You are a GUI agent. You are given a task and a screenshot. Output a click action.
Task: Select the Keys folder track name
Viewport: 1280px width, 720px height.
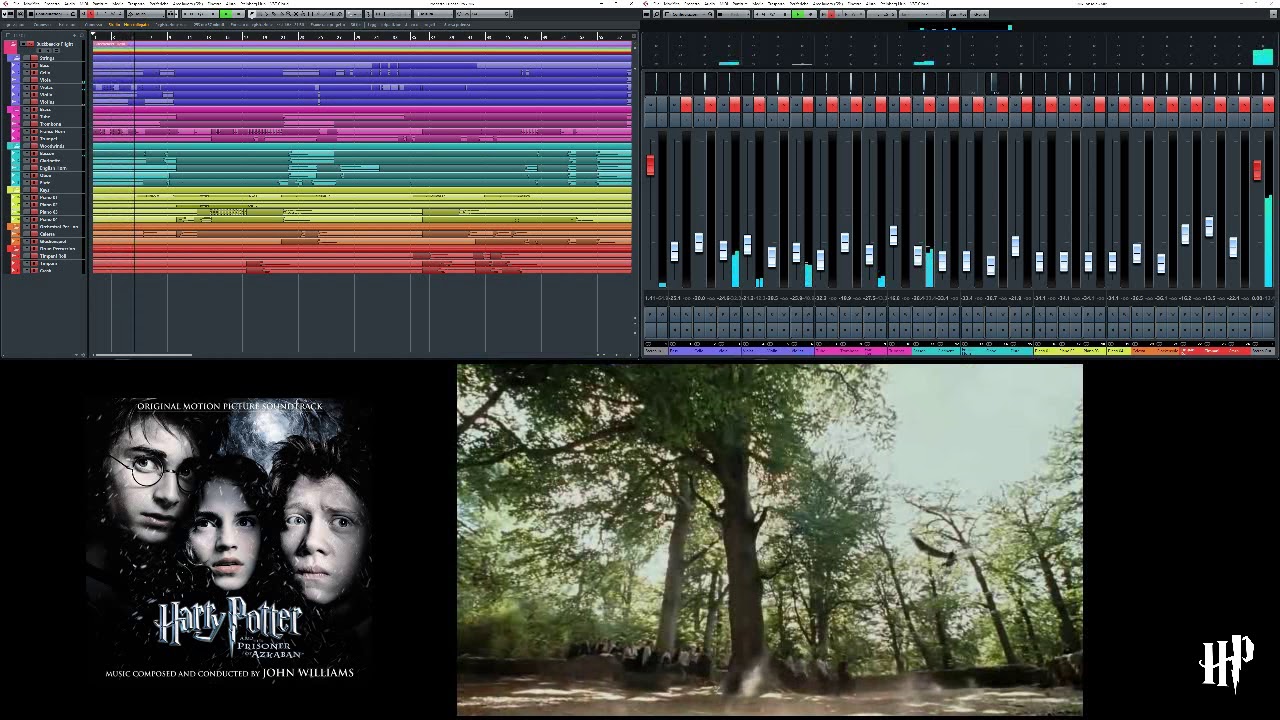pos(44,190)
